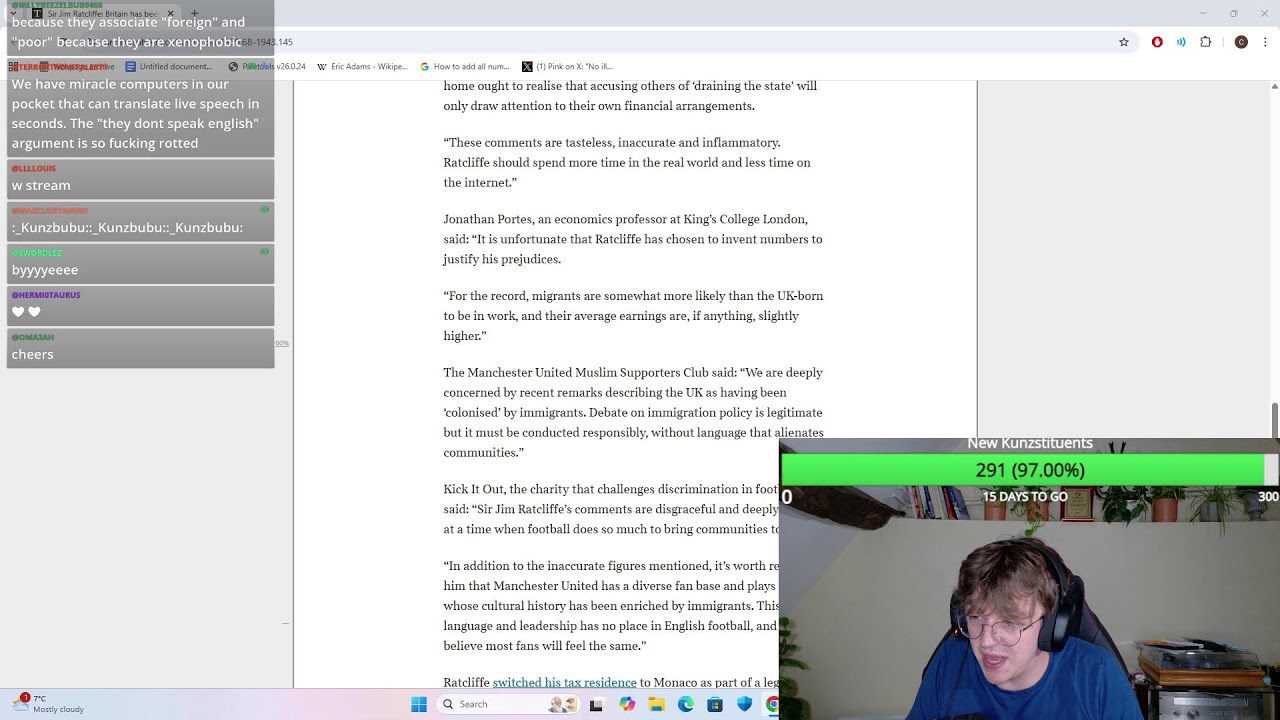1280x720 pixels.
Task: Open the Eric Adams Wikipedia bookmark
Action: click(362, 67)
